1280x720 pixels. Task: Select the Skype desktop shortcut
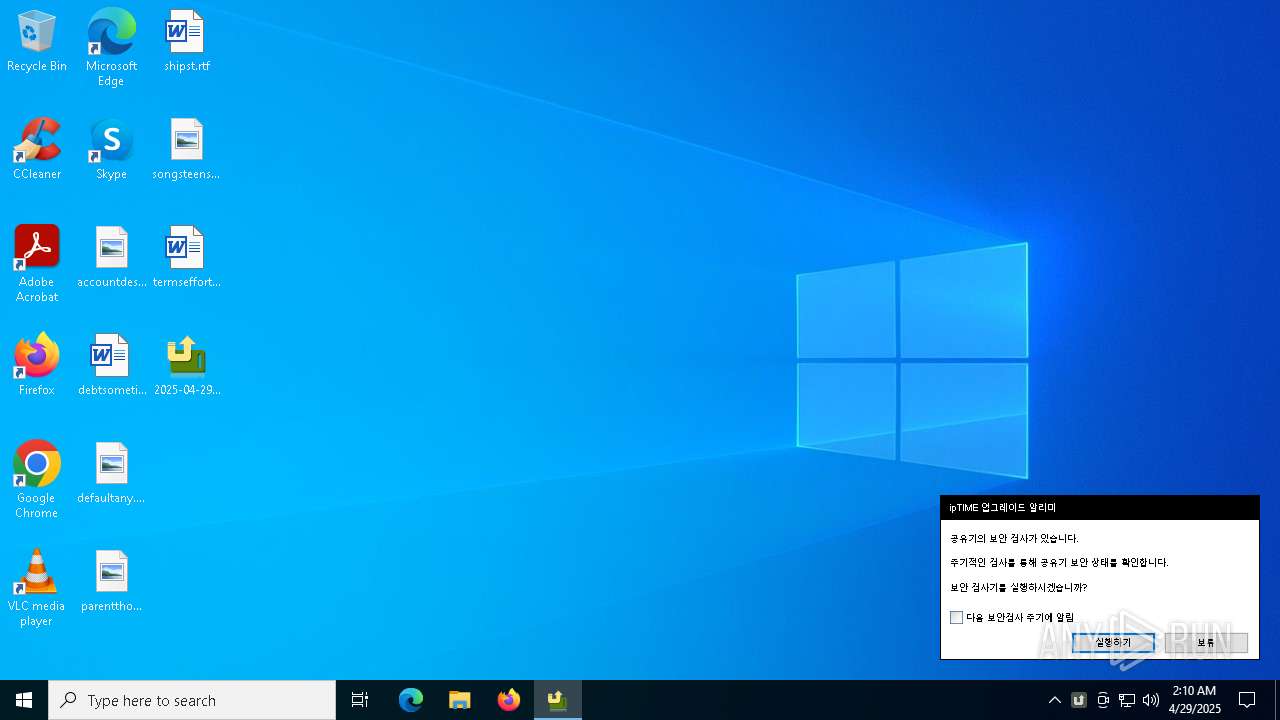click(x=111, y=150)
